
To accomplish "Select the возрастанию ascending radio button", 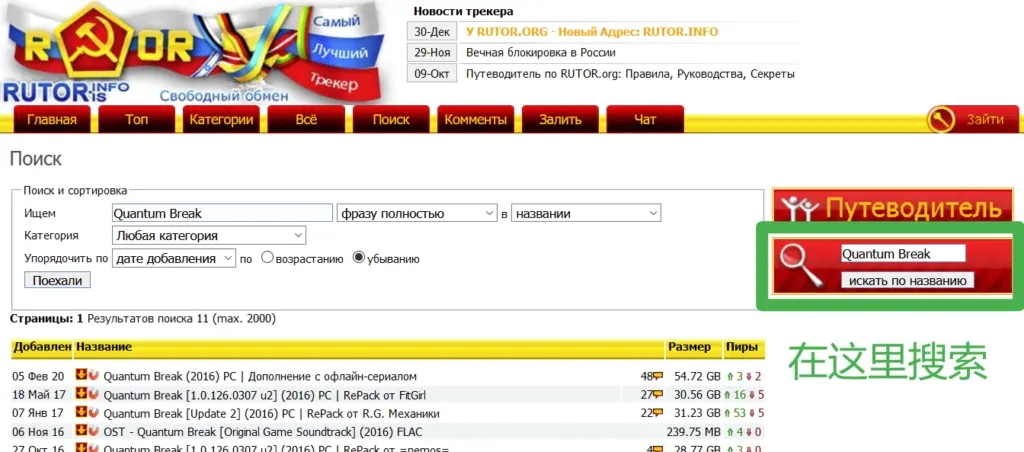I will (x=267, y=258).
